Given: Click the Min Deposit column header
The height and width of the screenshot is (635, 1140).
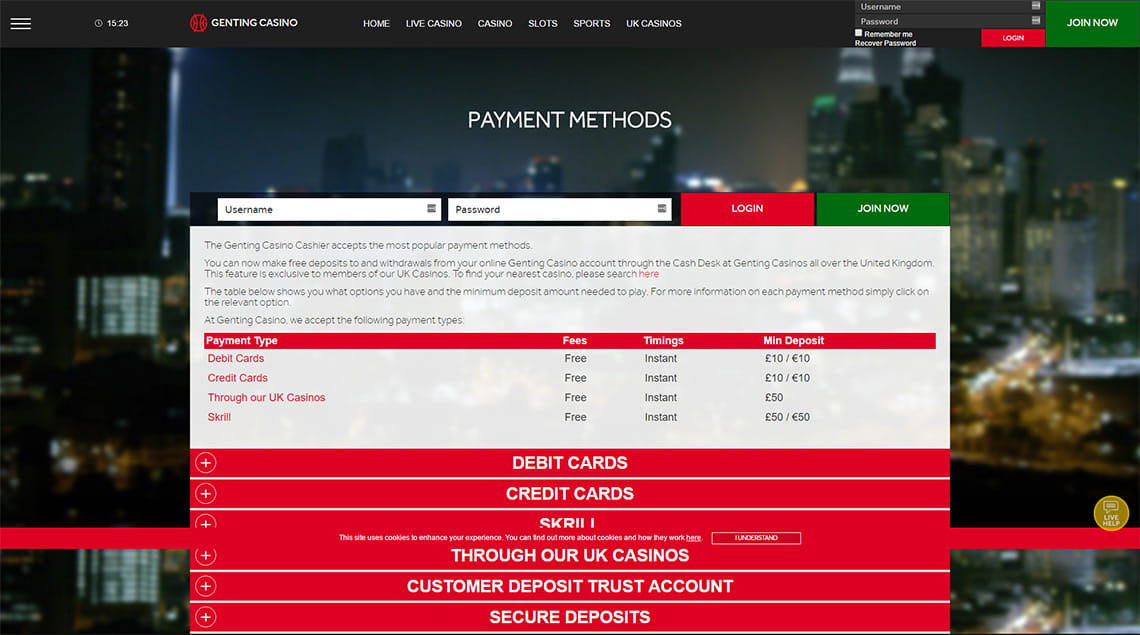Looking at the screenshot, I should coord(793,340).
